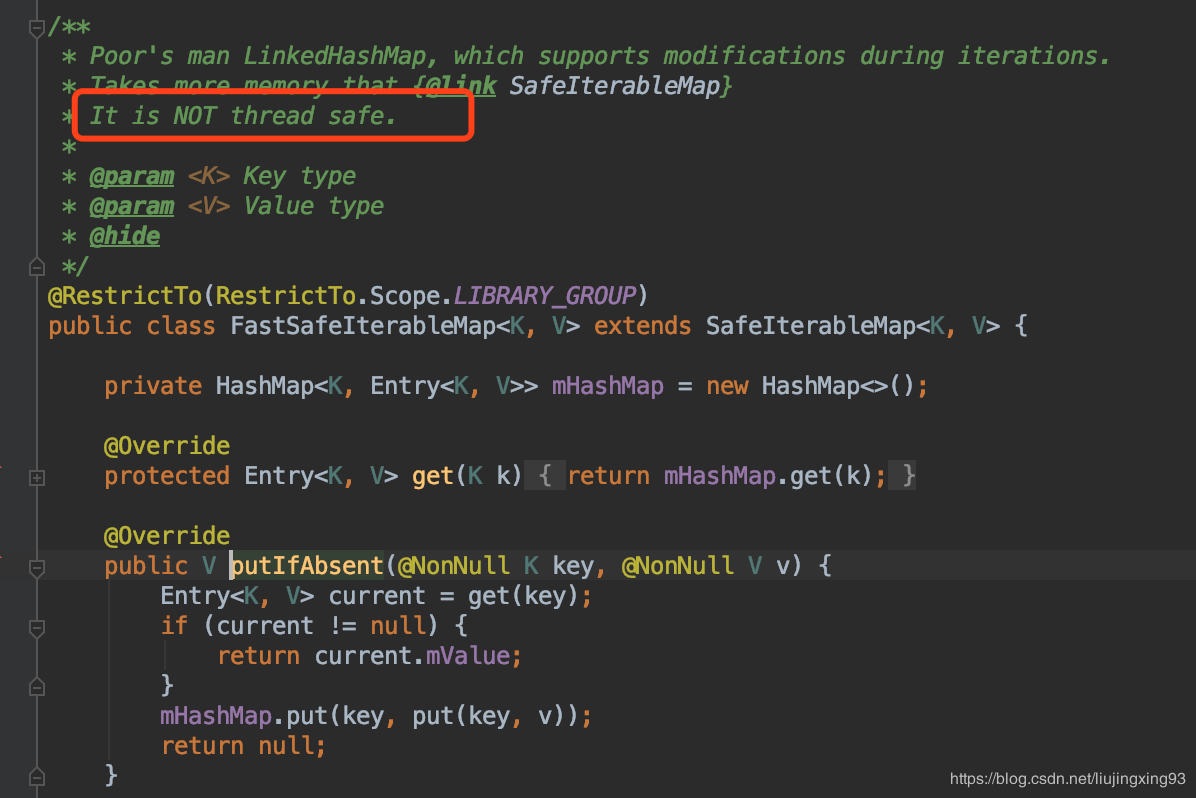The height and width of the screenshot is (798, 1196).
Task: Click the if block closing fold marker
Action: click(x=36, y=687)
